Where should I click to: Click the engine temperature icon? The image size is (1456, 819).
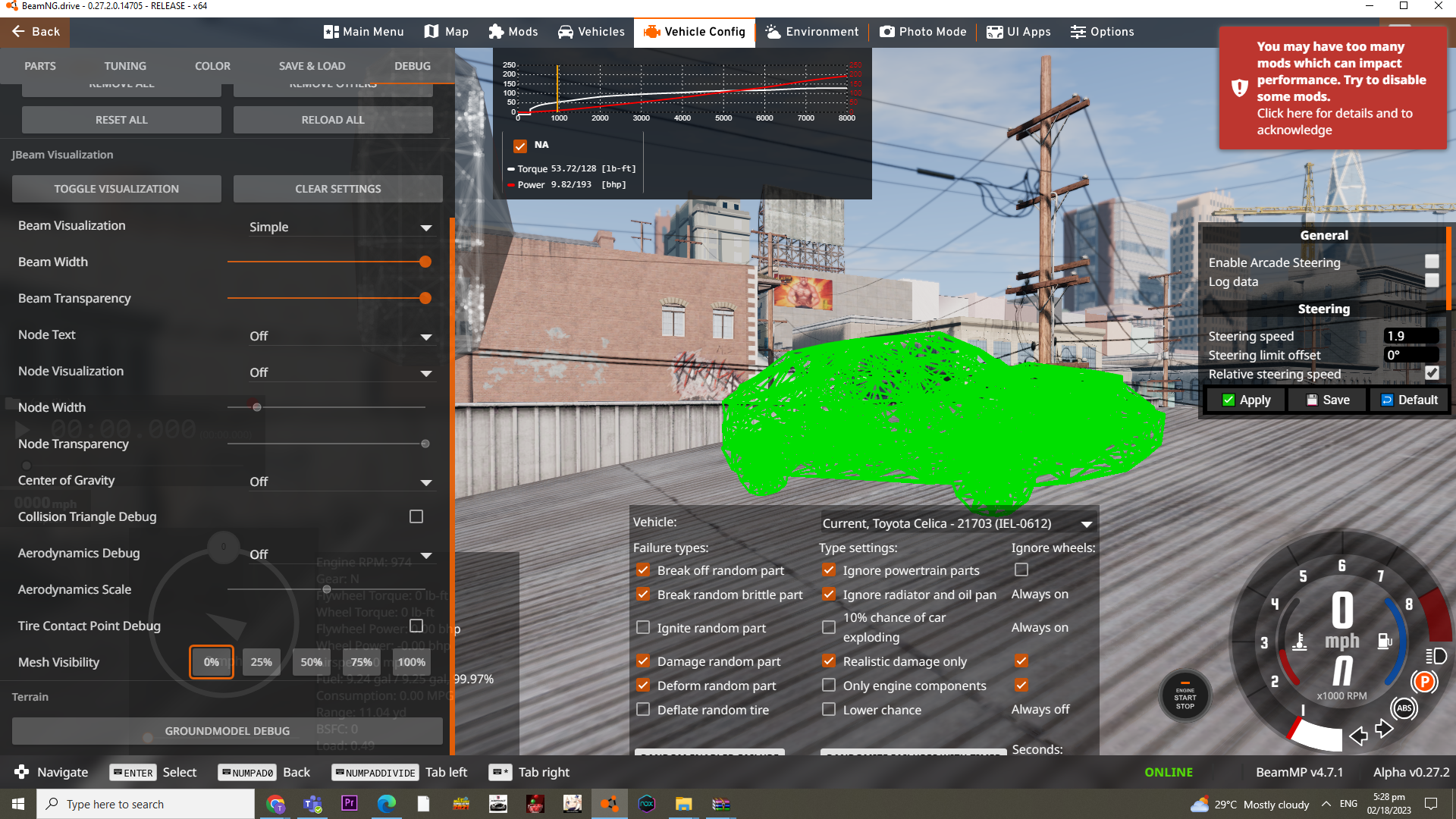[x=1300, y=642]
